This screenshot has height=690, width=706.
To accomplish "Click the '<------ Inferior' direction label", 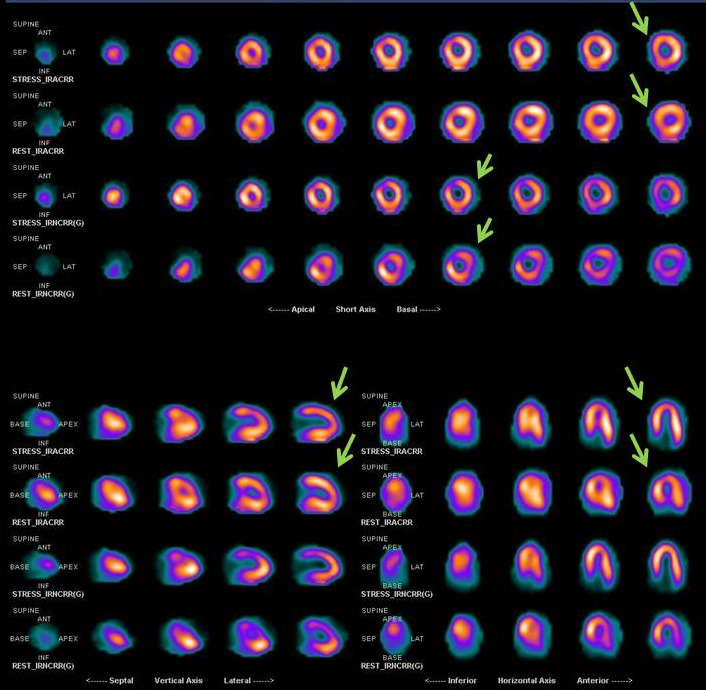I will [450, 681].
